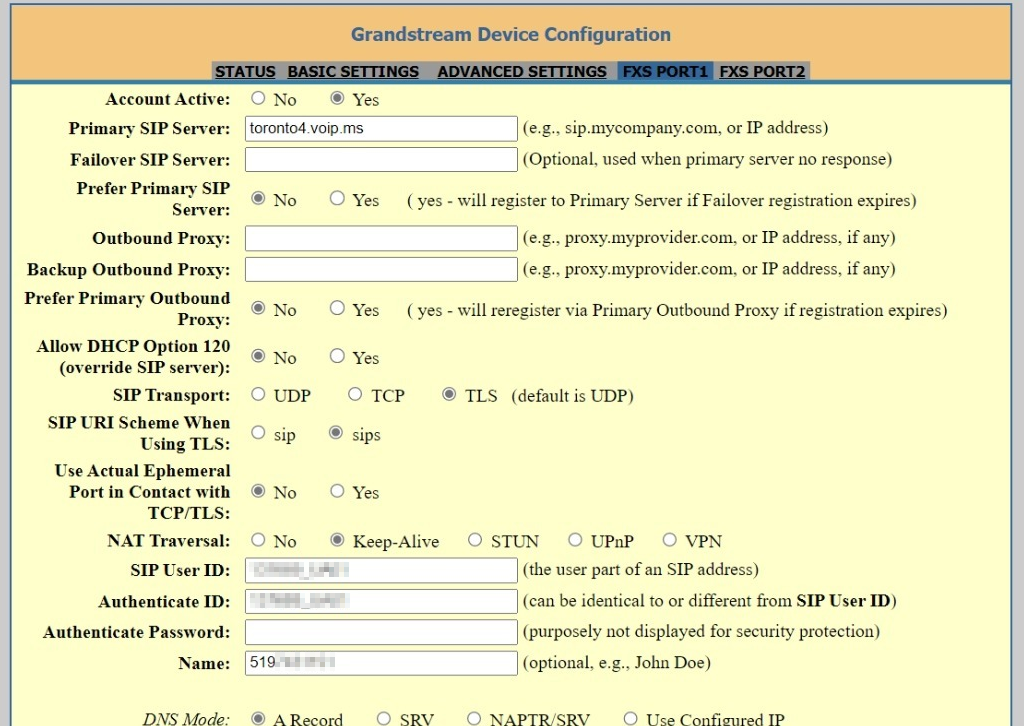
Task: Open the STATUS tab
Action: (245, 71)
